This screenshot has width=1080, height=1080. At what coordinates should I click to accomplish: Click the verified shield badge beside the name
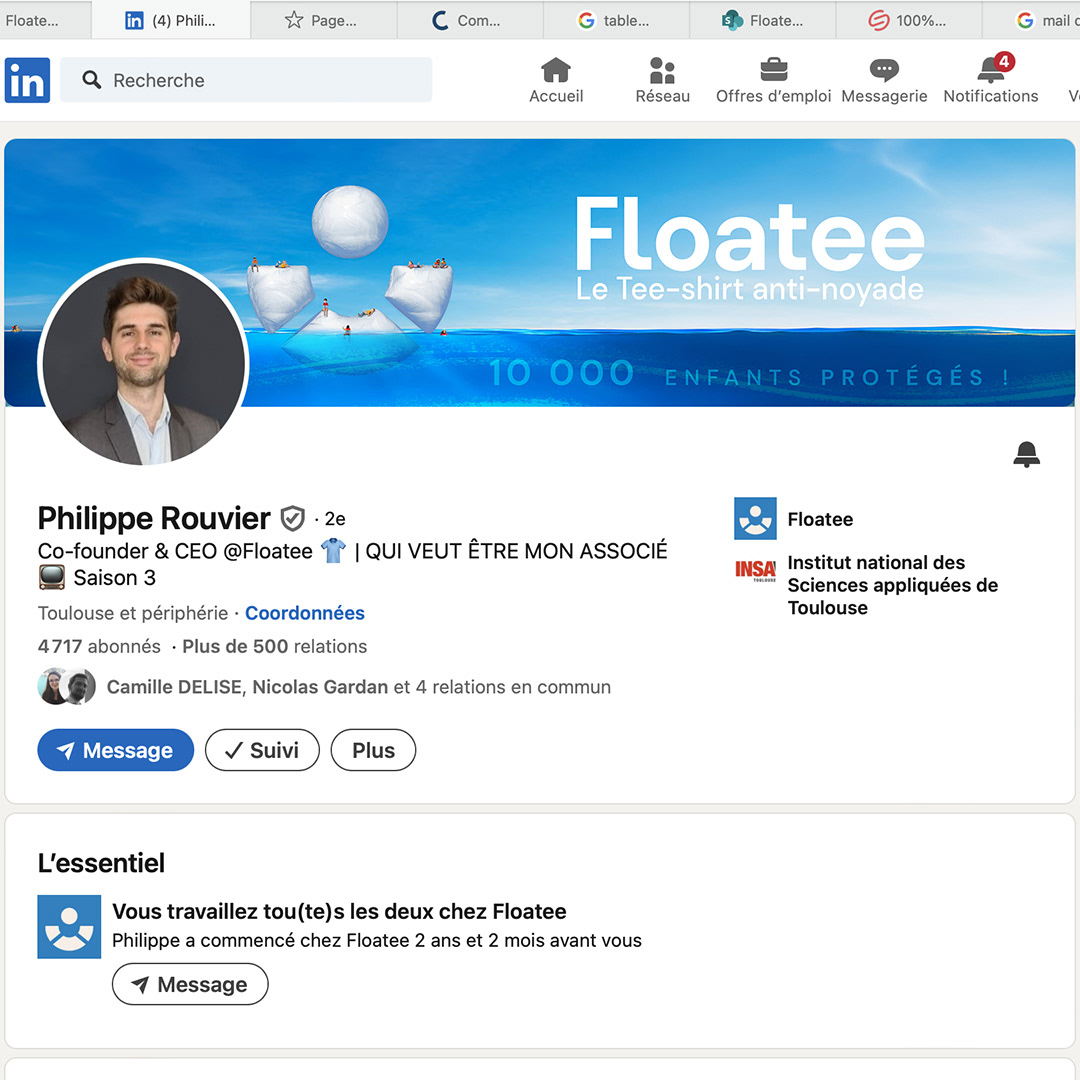[293, 519]
